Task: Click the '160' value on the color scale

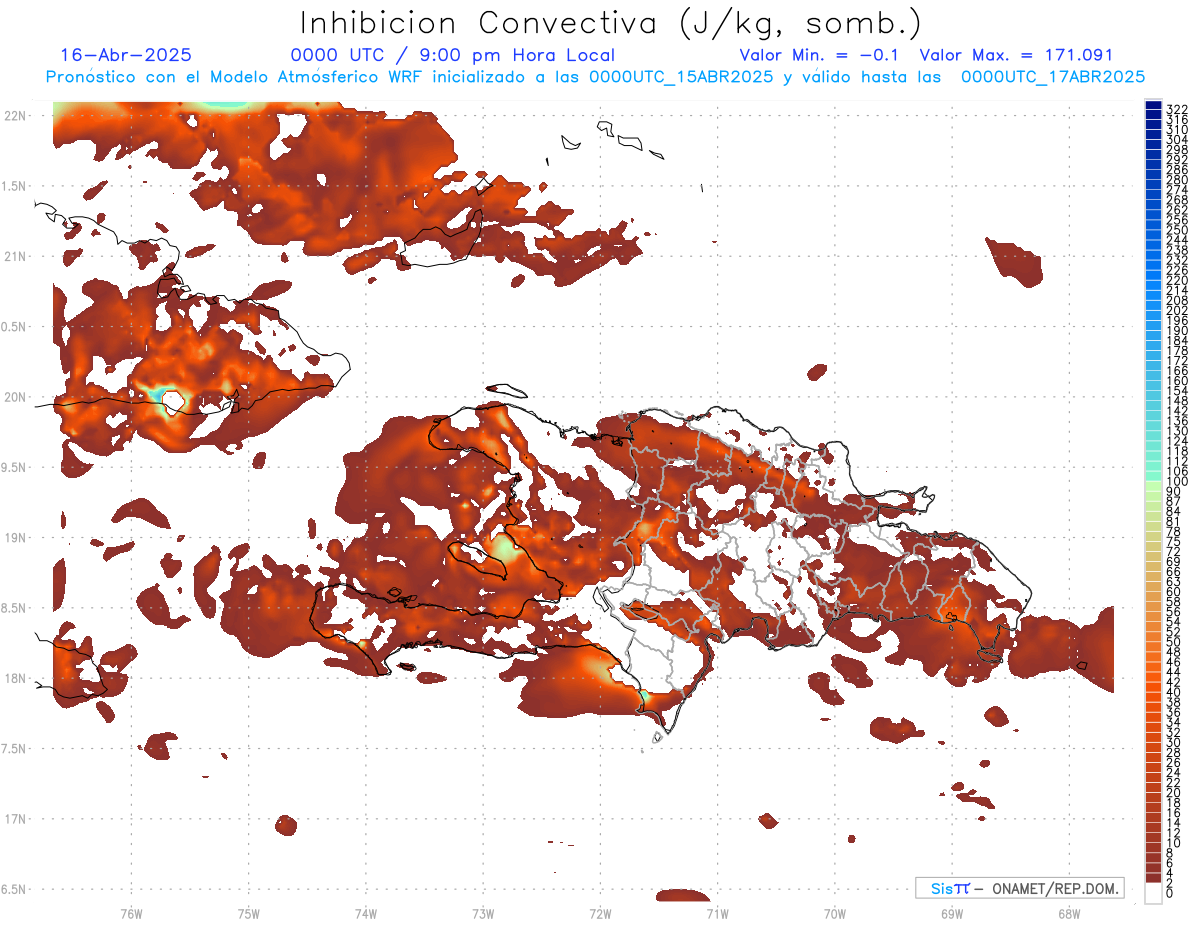Action: [1177, 381]
